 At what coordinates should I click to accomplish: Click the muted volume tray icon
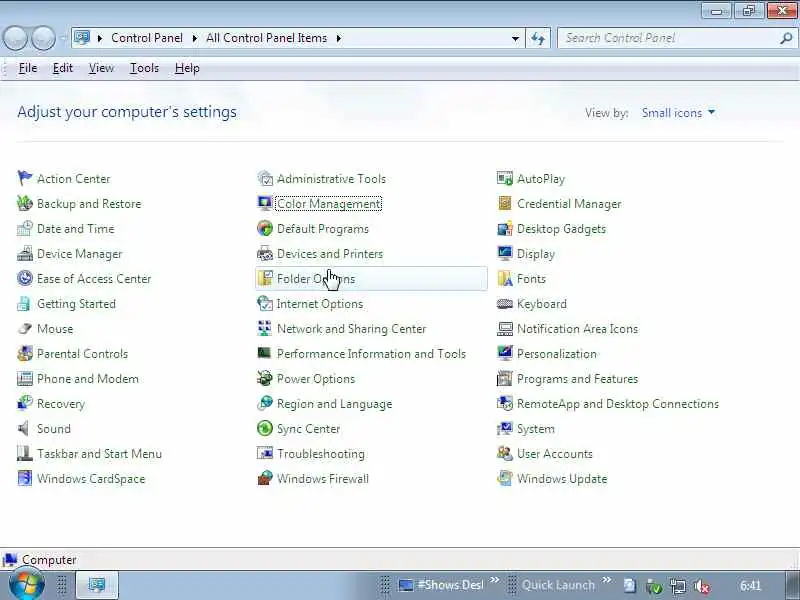point(702,586)
